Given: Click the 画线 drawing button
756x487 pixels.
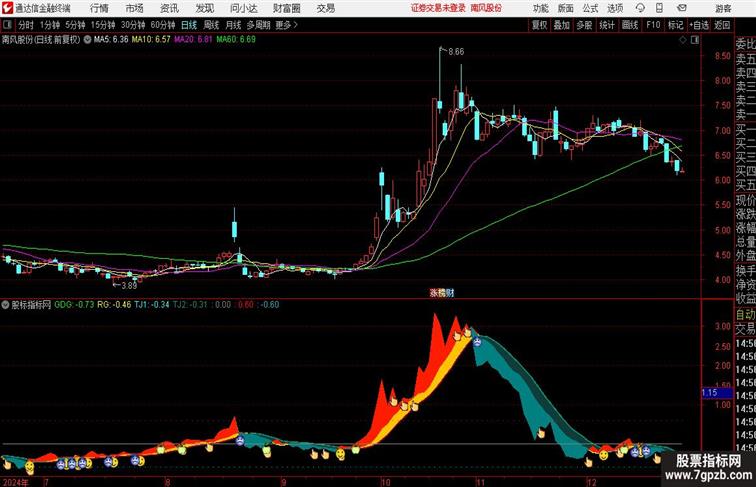Looking at the screenshot, I should pyautogui.click(x=630, y=25).
